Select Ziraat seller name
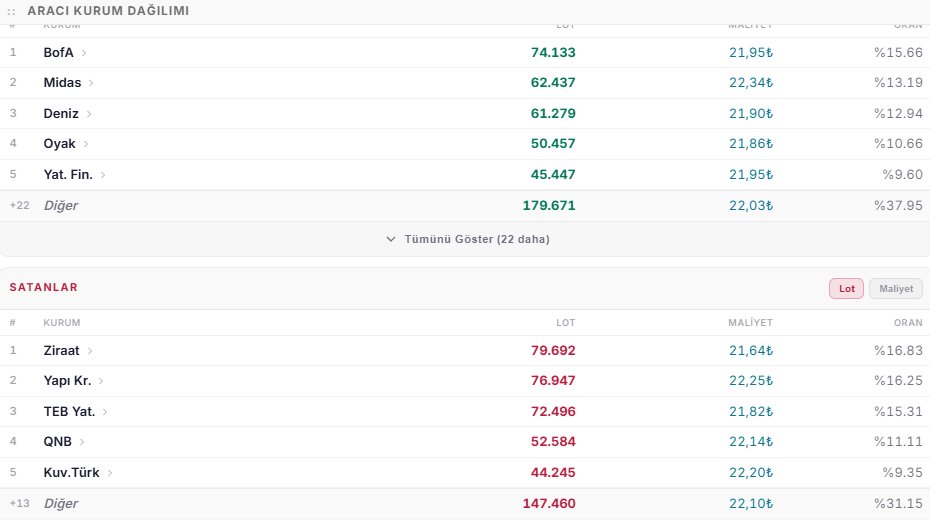 point(61,350)
